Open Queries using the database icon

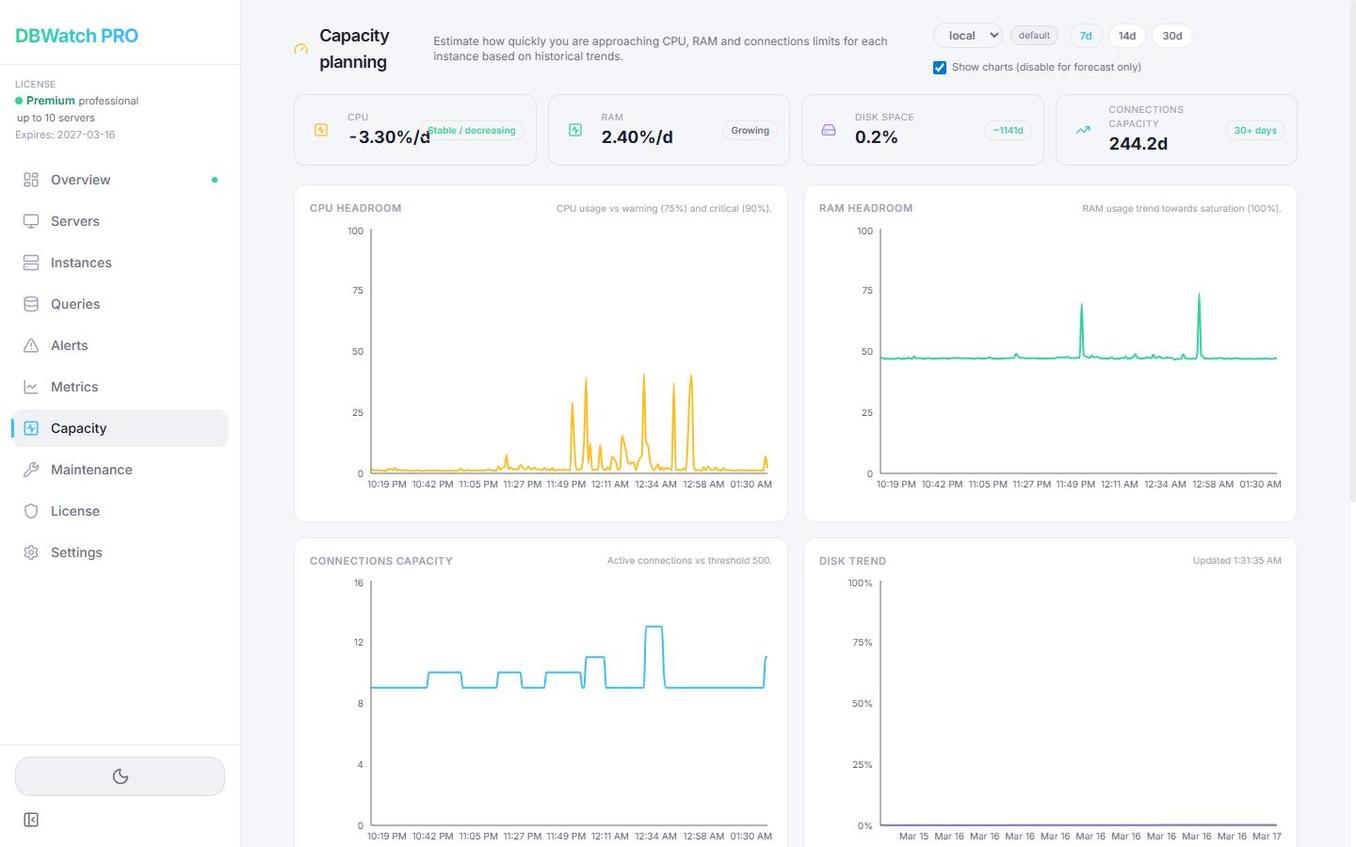click(31, 304)
